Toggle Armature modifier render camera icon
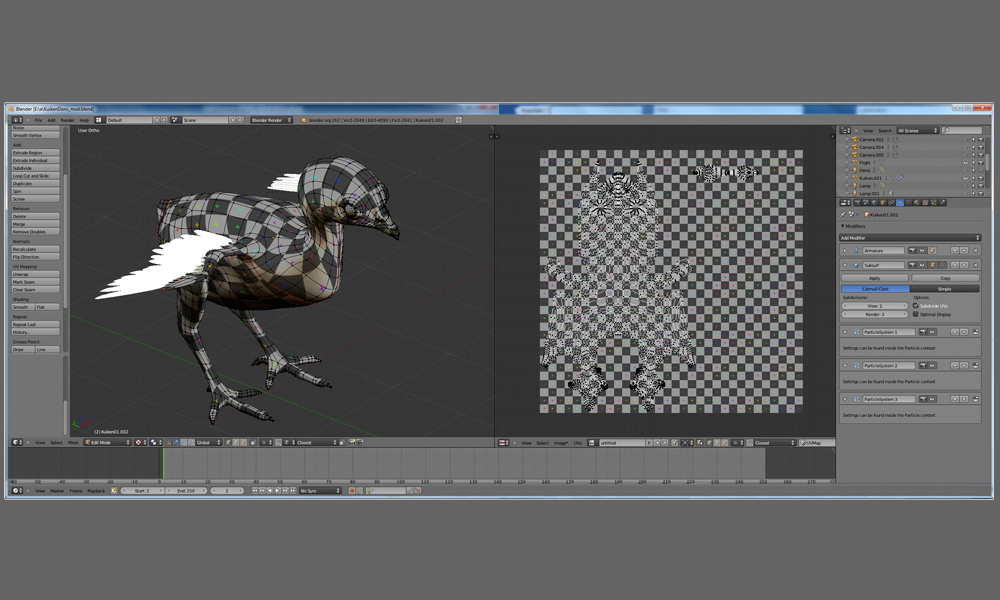 (x=911, y=250)
